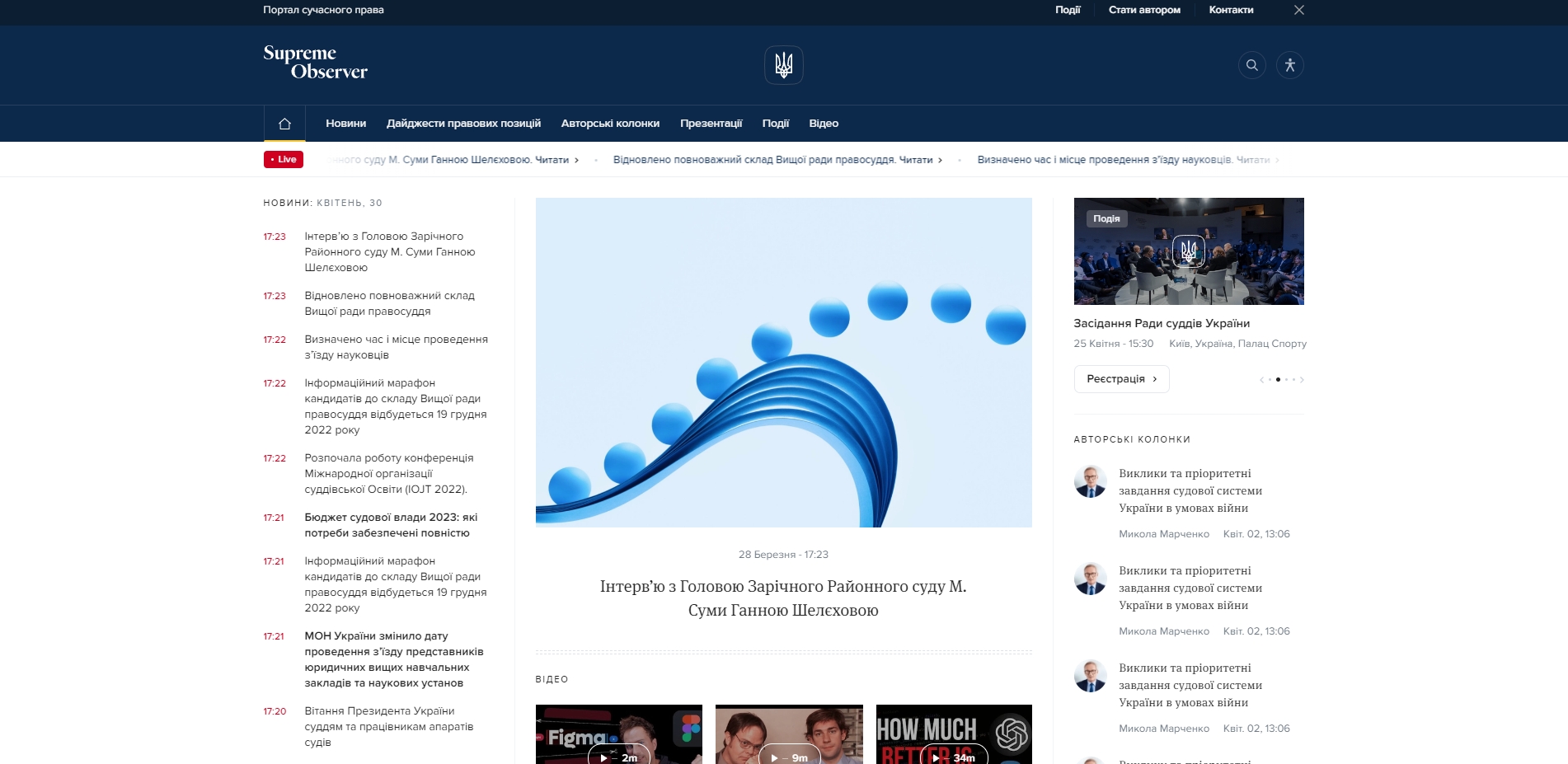This screenshot has height=764, width=1568.
Task: Open the Відео menu item
Action: pyautogui.click(x=824, y=124)
